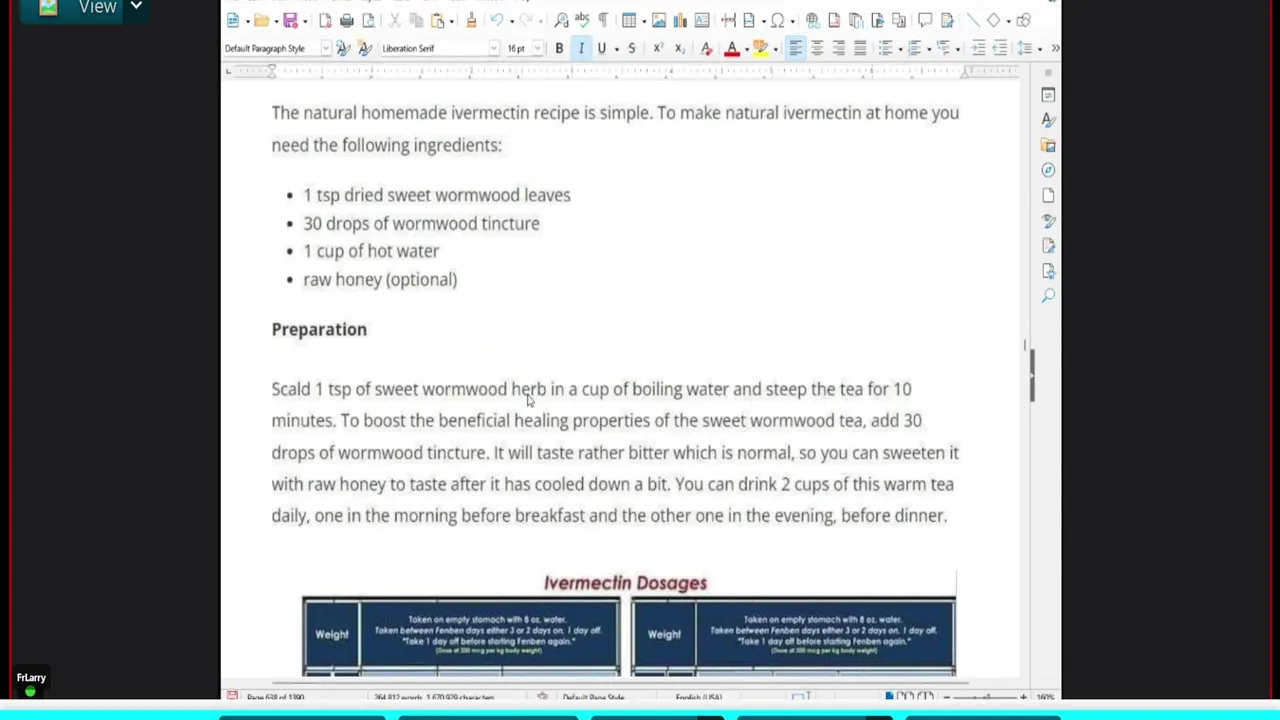Click the New Style from Selection icon
1280x720 pixels.
(x=364, y=48)
